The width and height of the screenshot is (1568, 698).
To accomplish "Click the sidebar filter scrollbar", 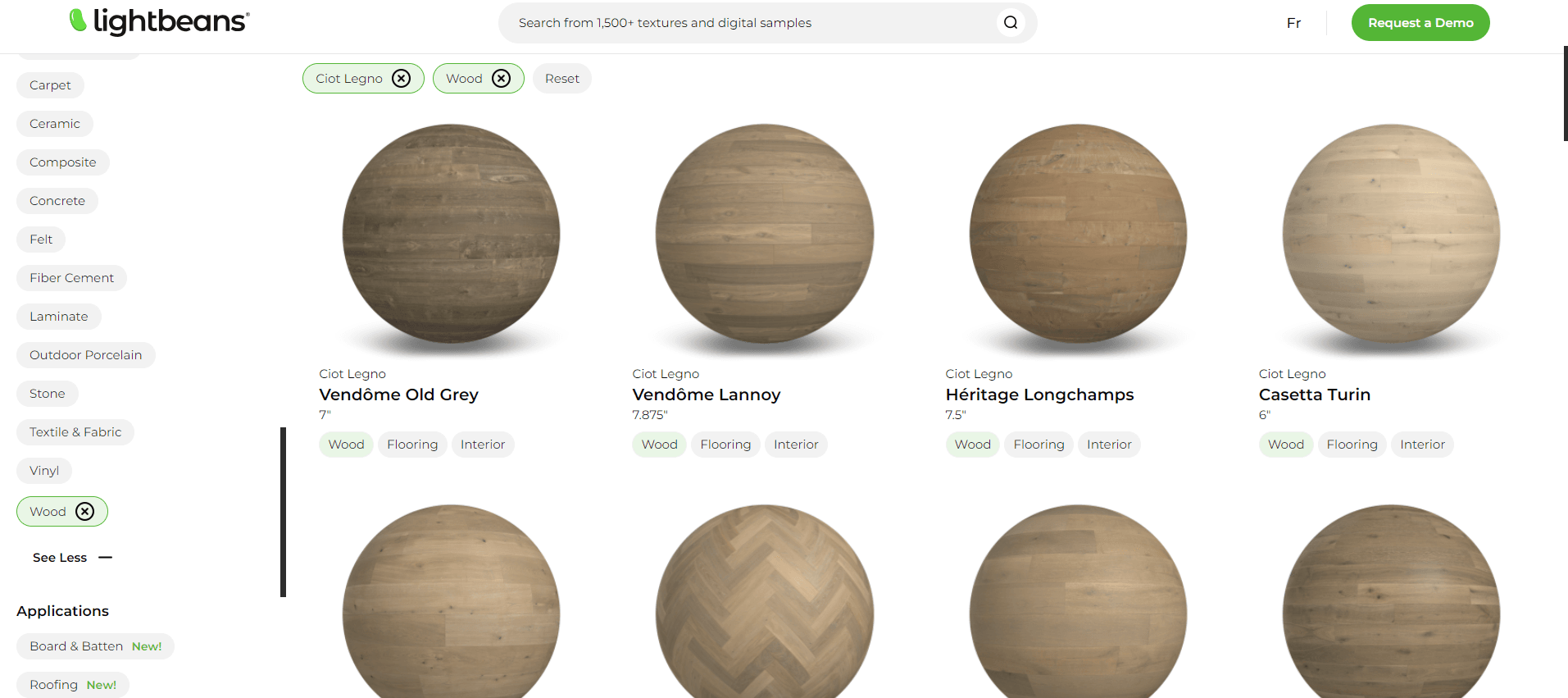I will [284, 512].
